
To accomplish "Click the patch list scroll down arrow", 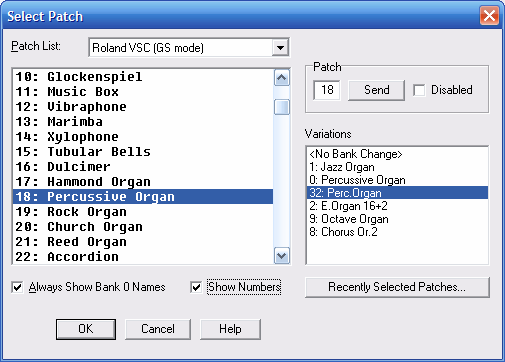I will [x=282, y=256].
